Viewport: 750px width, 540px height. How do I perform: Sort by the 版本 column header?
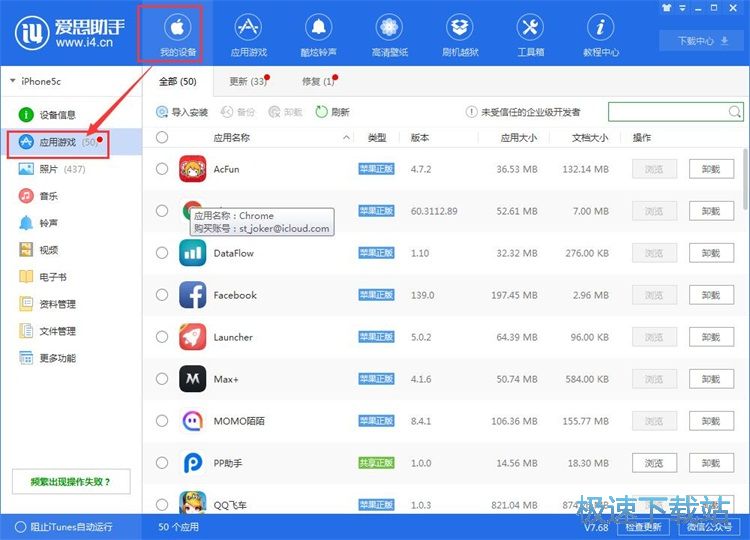pos(420,138)
